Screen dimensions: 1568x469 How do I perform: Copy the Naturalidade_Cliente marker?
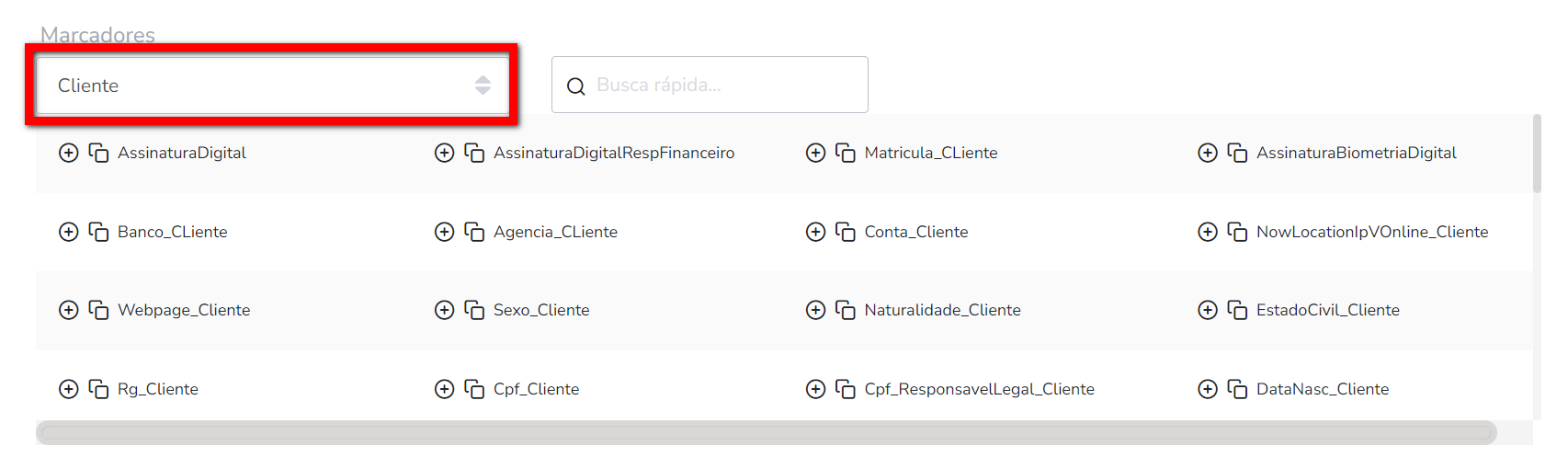[846, 310]
